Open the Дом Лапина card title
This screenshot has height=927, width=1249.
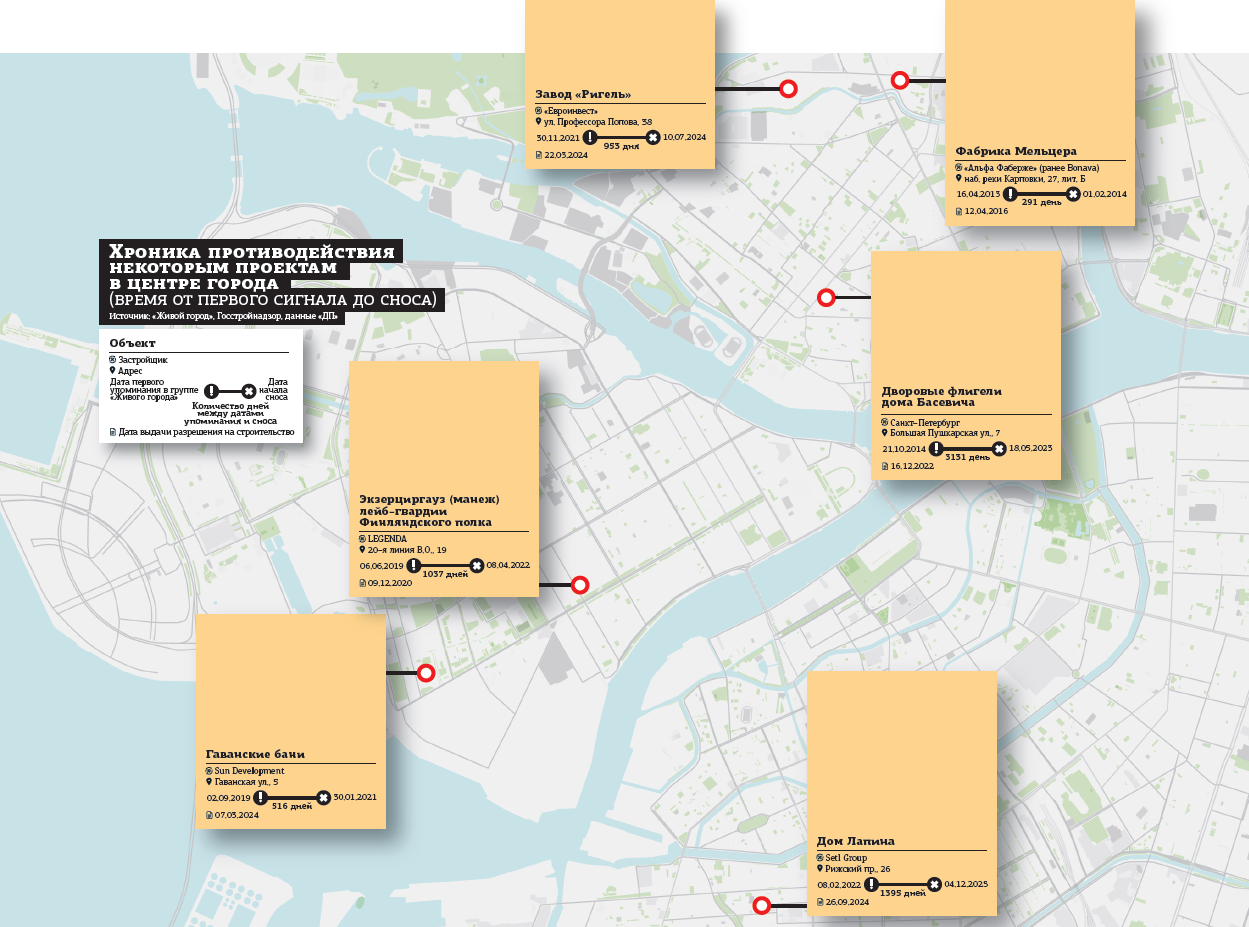pos(855,841)
